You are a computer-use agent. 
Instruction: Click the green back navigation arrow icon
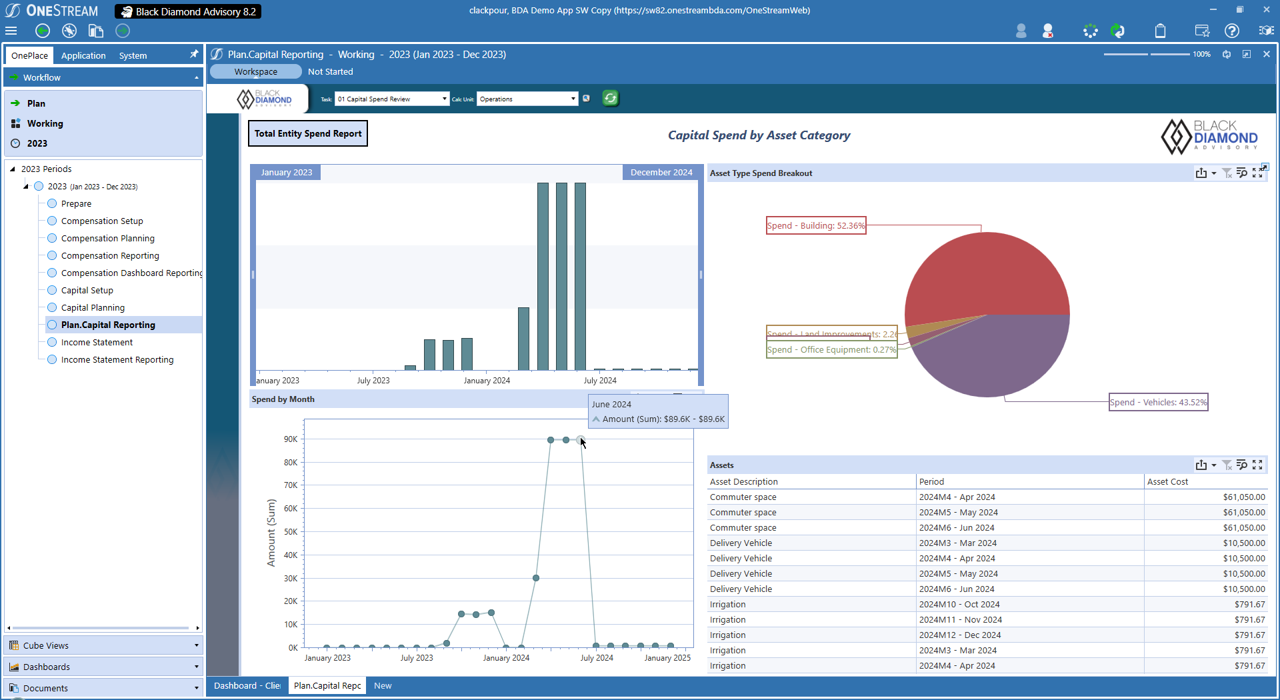(x=43, y=31)
